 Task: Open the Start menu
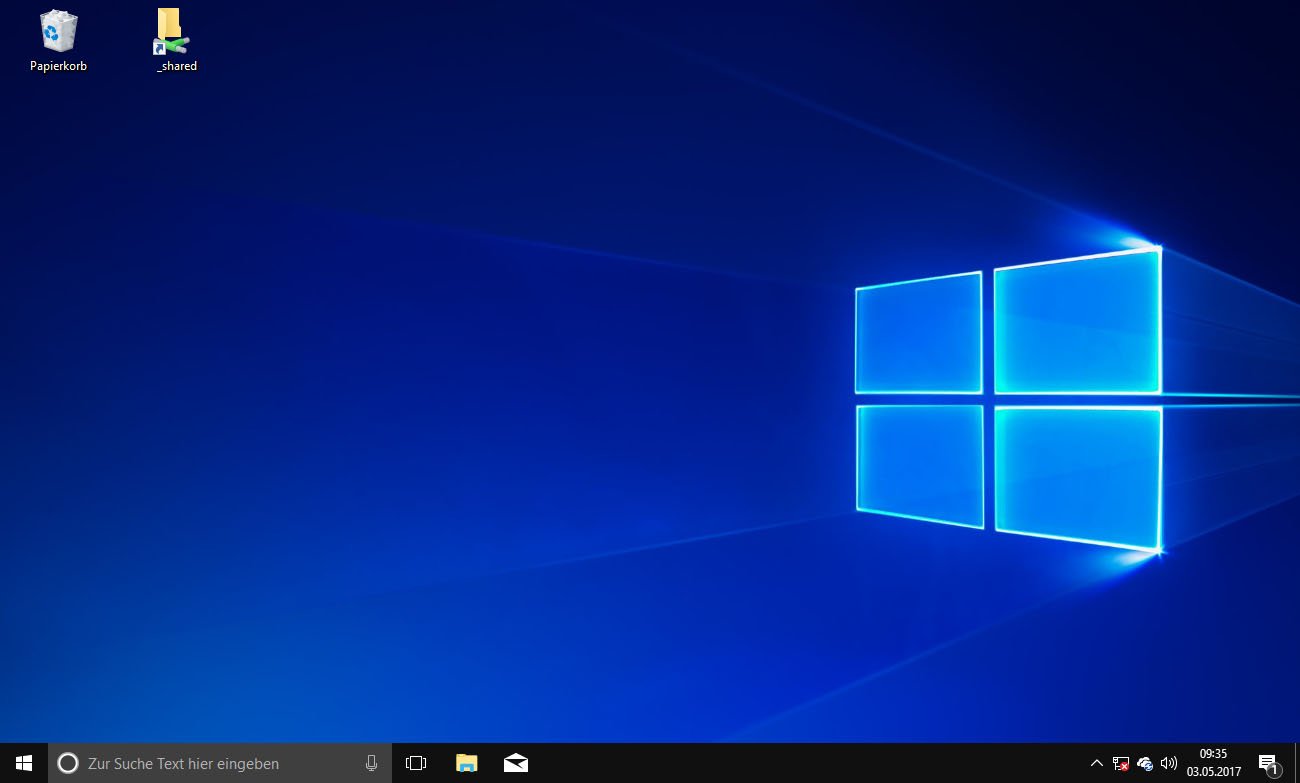[23, 763]
